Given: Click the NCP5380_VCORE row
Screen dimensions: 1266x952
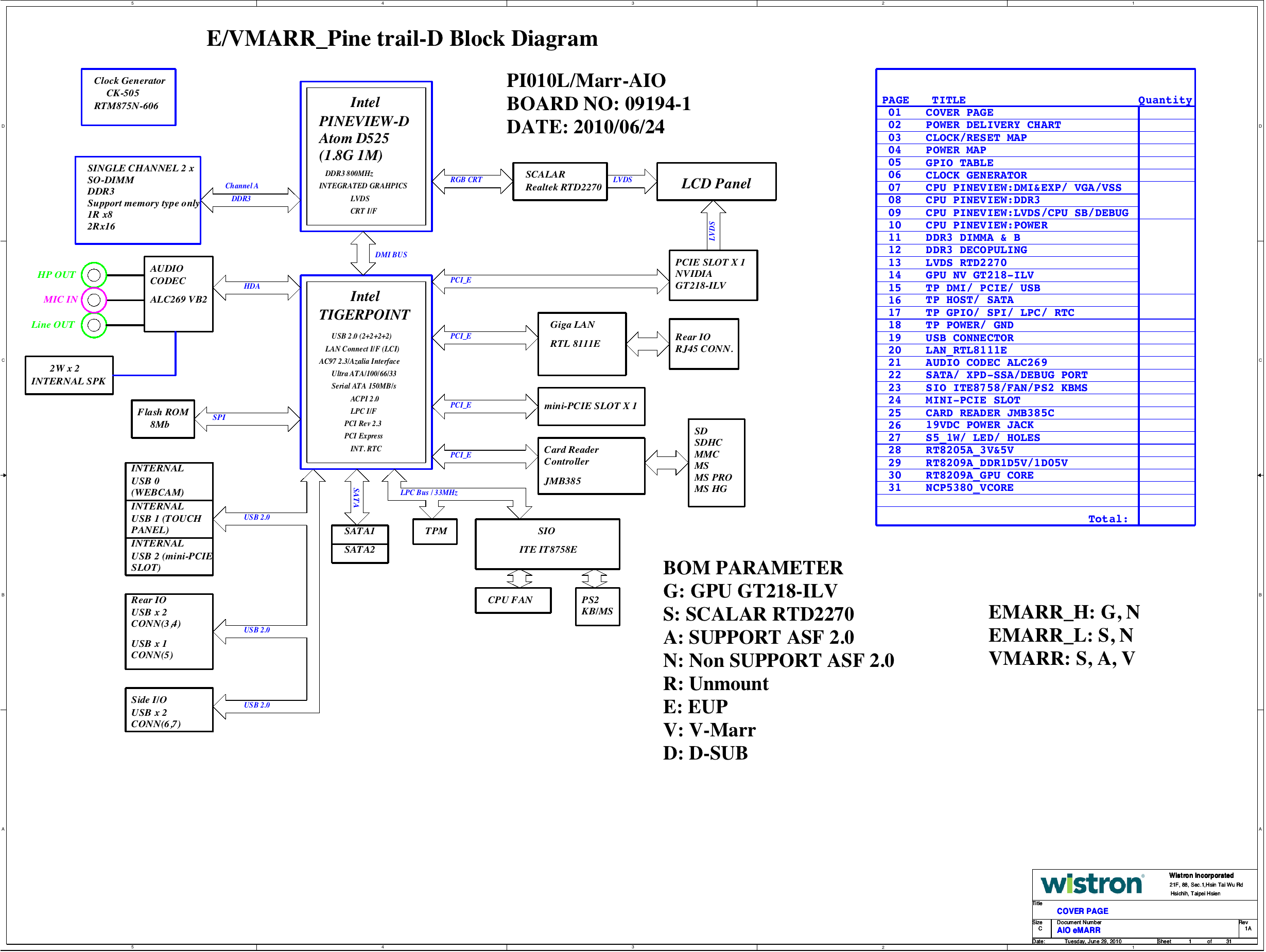Looking at the screenshot, I should click(1035, 488).
